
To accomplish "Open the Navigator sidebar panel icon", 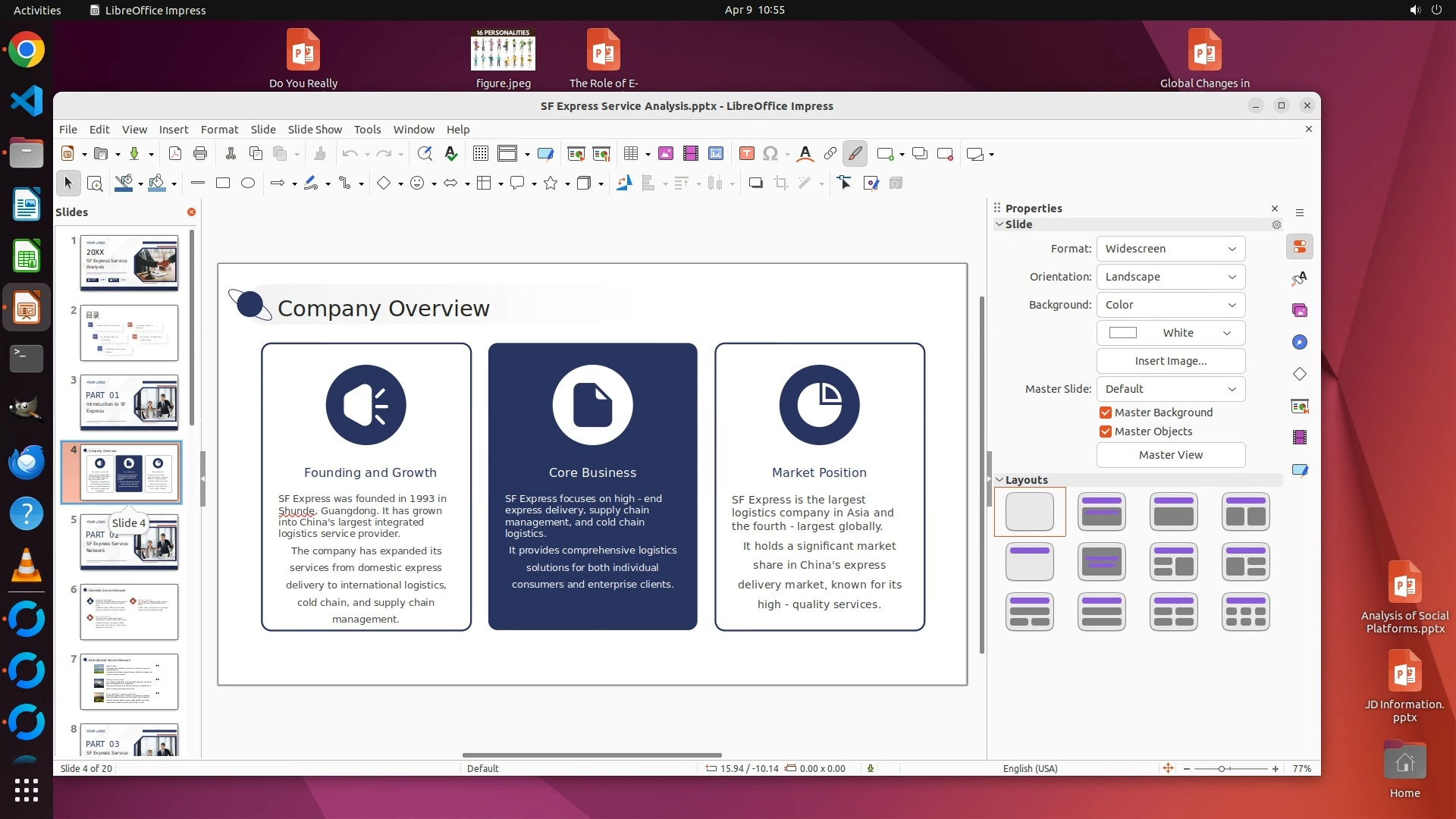I will (x=1300, y=342).
